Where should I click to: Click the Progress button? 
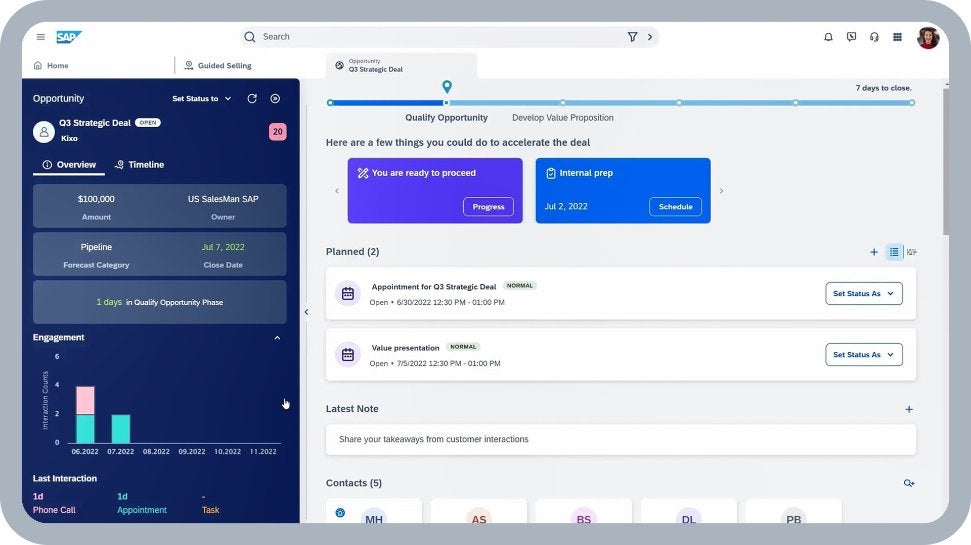488,207
